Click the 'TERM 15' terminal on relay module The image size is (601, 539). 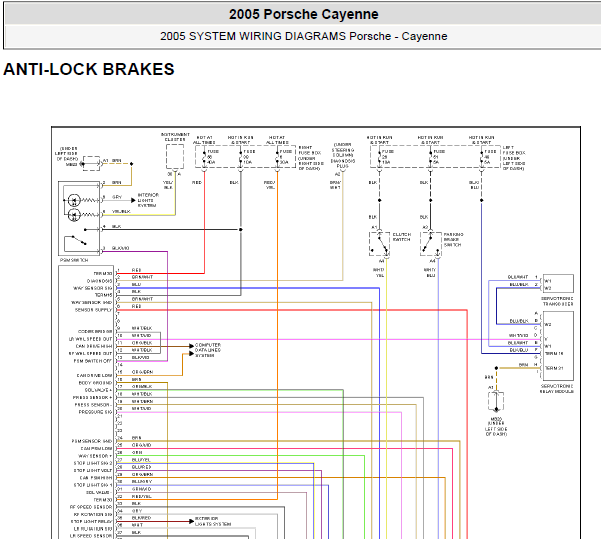[x=554, y=353]
